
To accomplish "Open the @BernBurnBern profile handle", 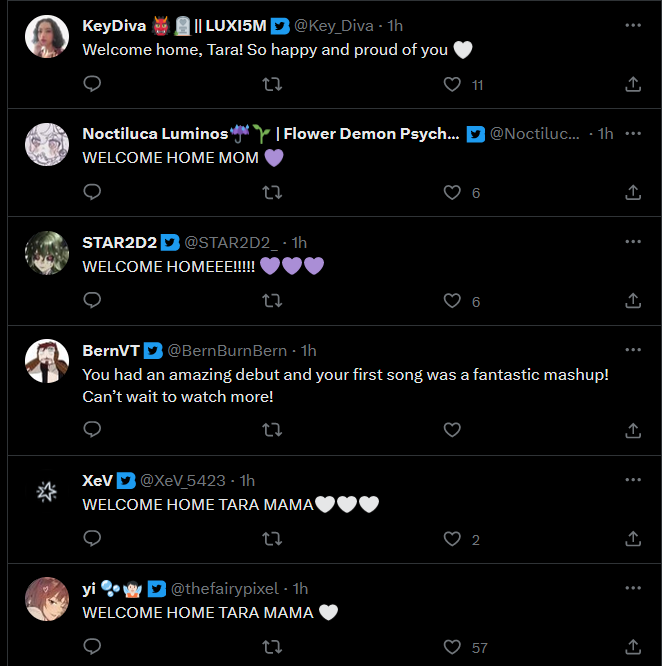I will [226, 351].
